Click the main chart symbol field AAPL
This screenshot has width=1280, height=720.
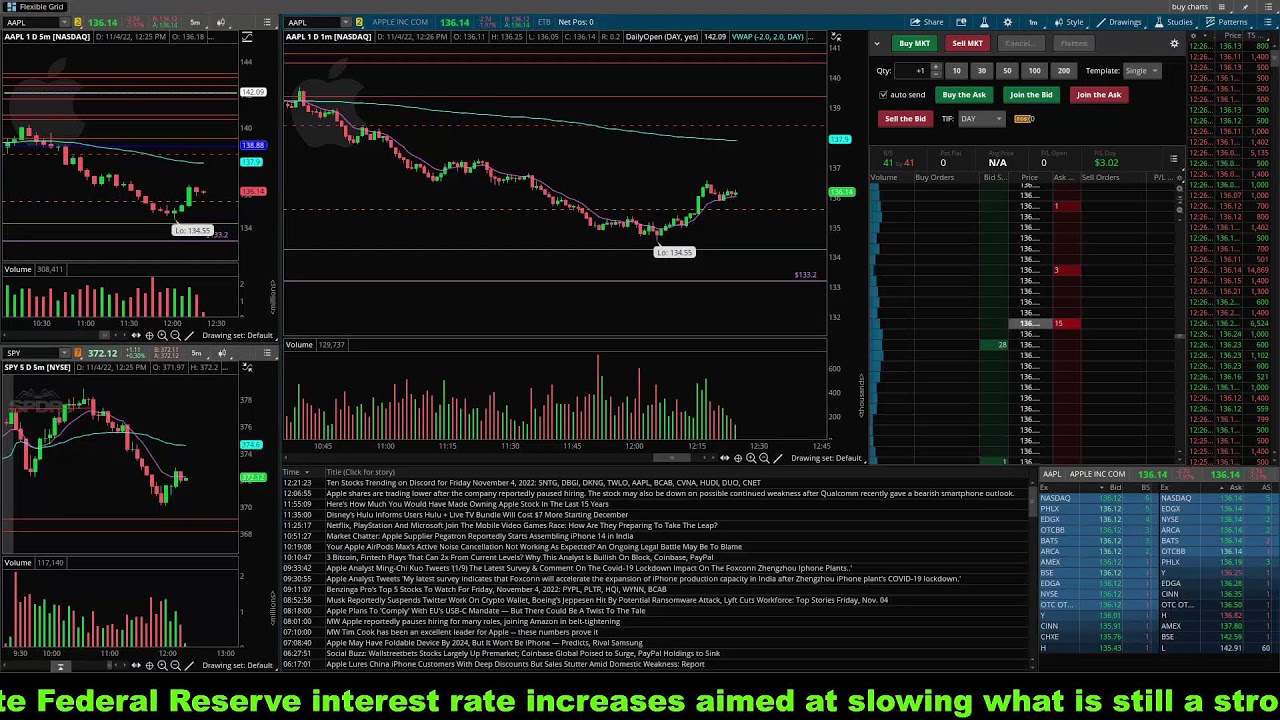pos(312,22)
